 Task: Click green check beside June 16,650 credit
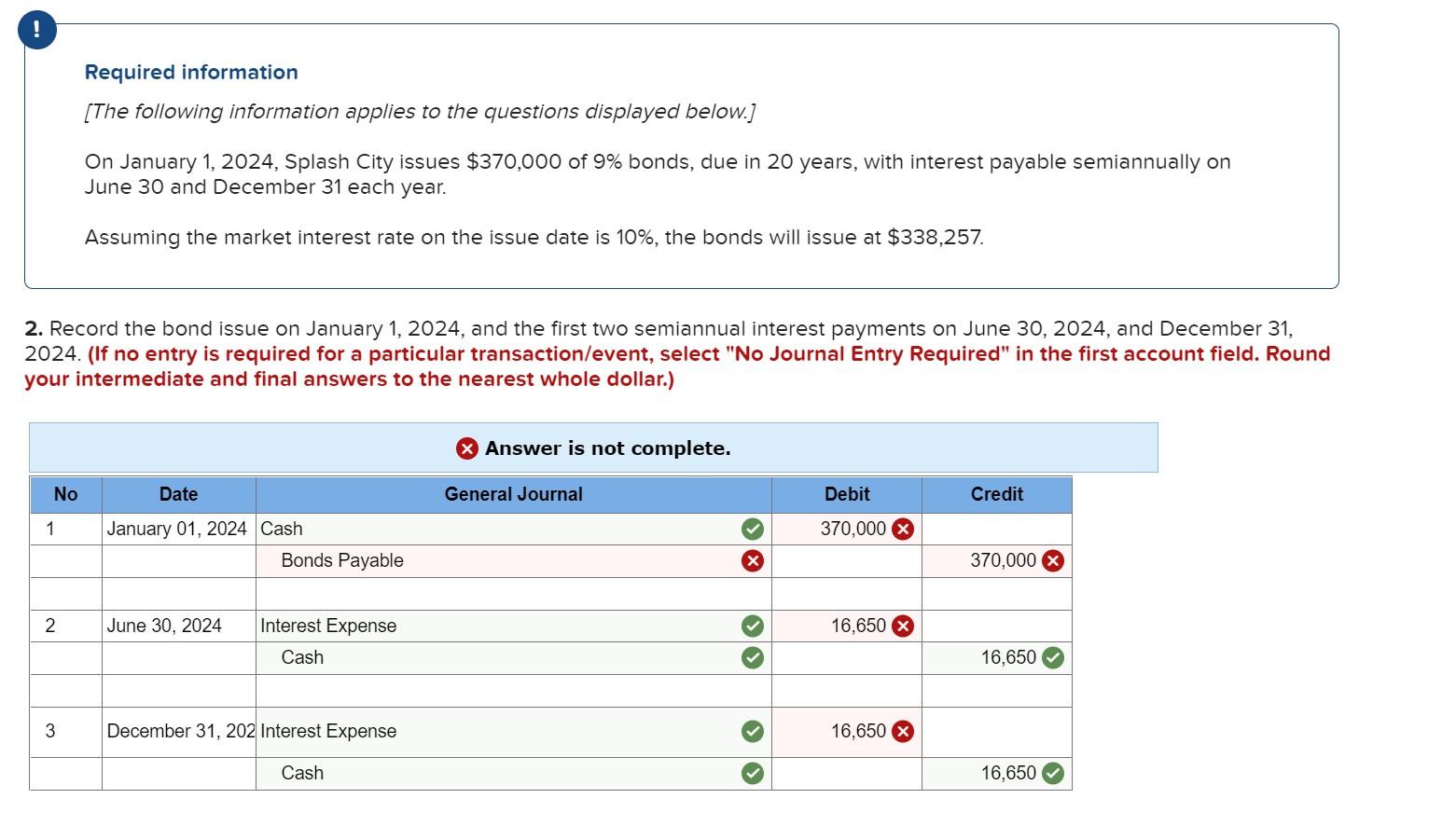[1052, 657]
